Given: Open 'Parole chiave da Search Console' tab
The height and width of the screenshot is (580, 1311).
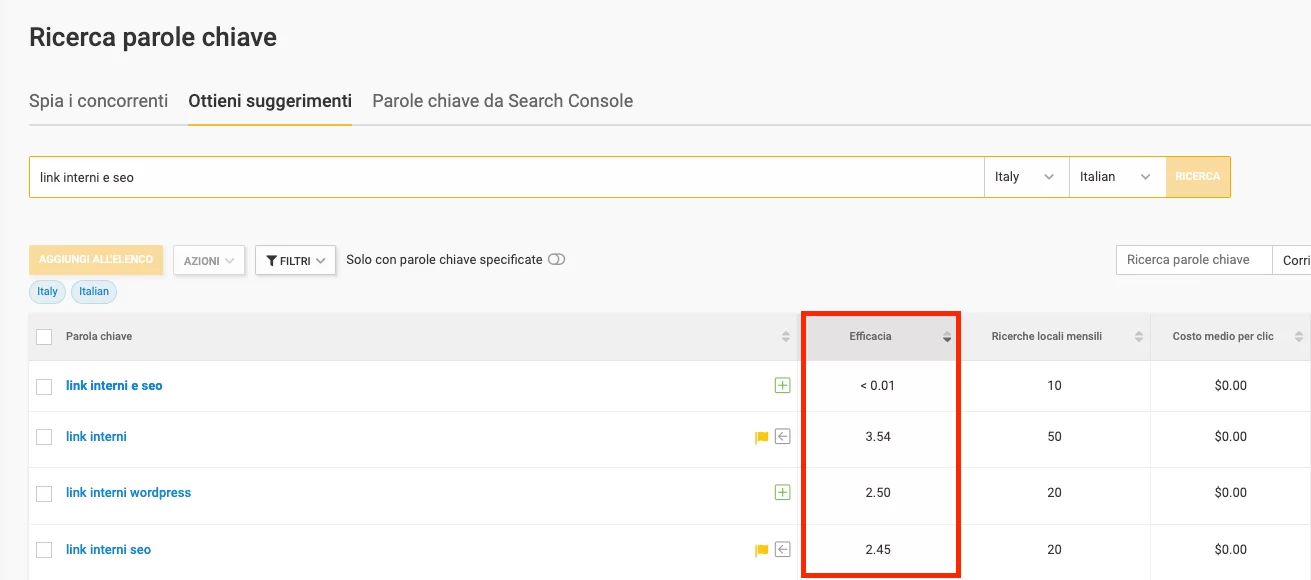Looking at the screenshot, I should click(503, 101).
